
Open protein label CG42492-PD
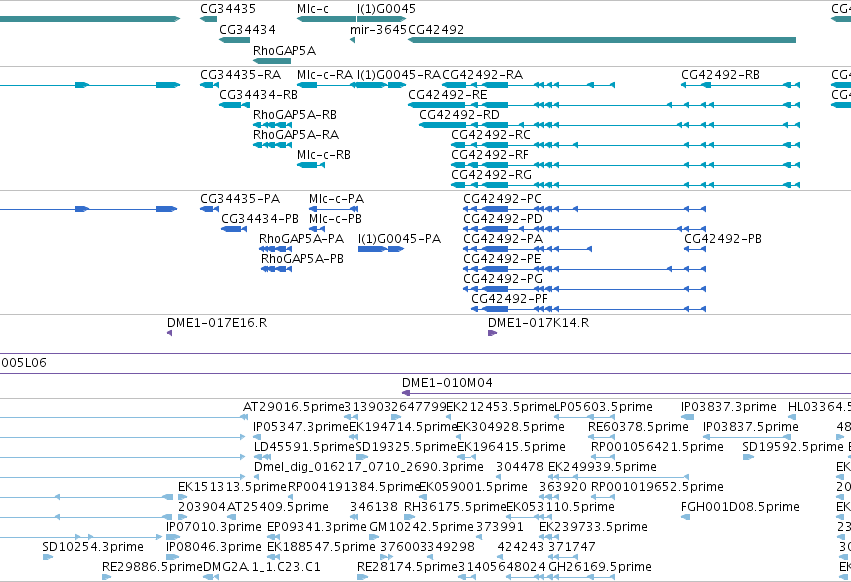pyautogui.click(x=503, y=219)
